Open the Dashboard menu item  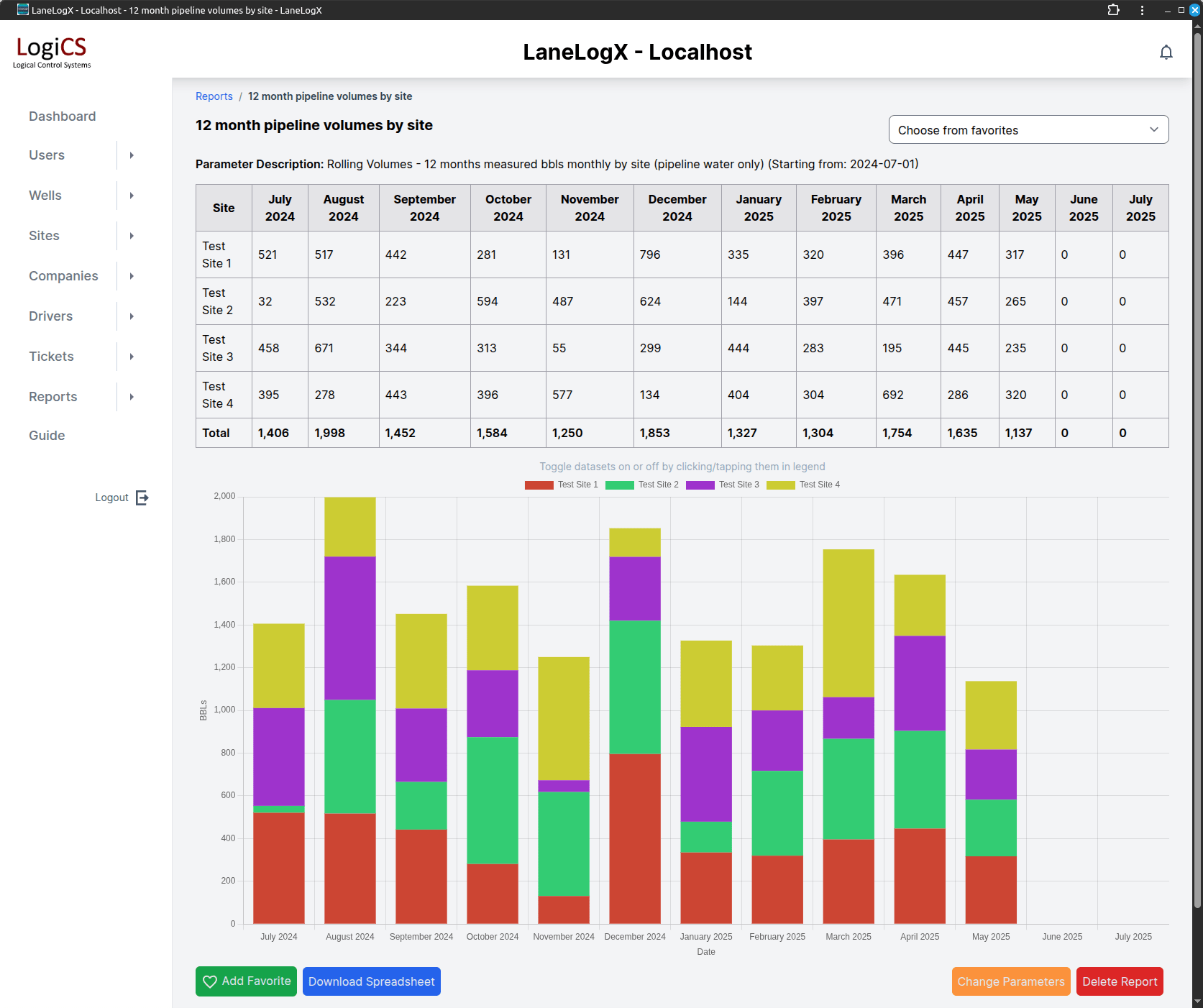pyautogui.click(x=62, y=116)
